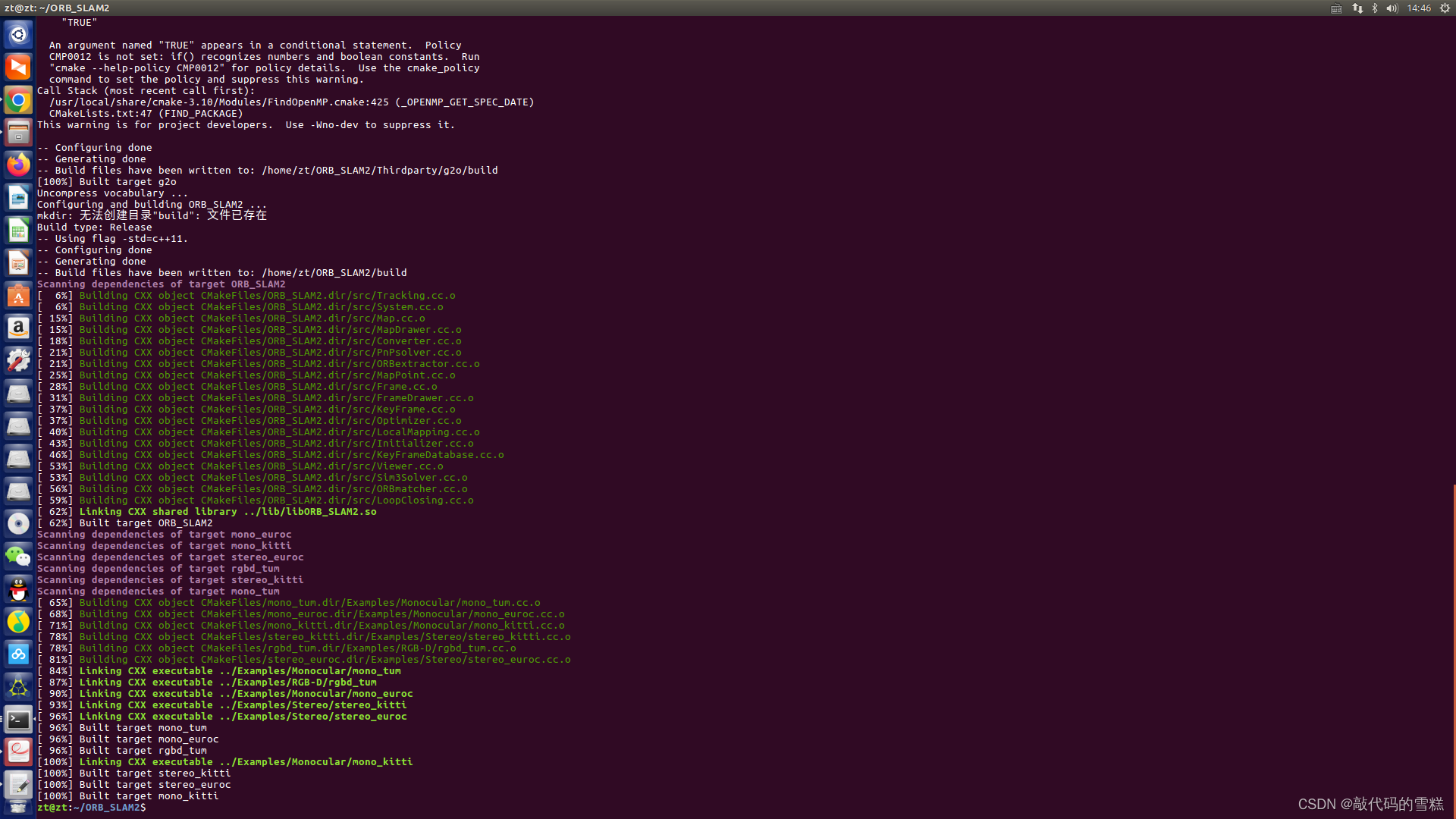Open the sound volume indicator
The width and height of the screenshot is (1456, 819).
coord(1392,8)
